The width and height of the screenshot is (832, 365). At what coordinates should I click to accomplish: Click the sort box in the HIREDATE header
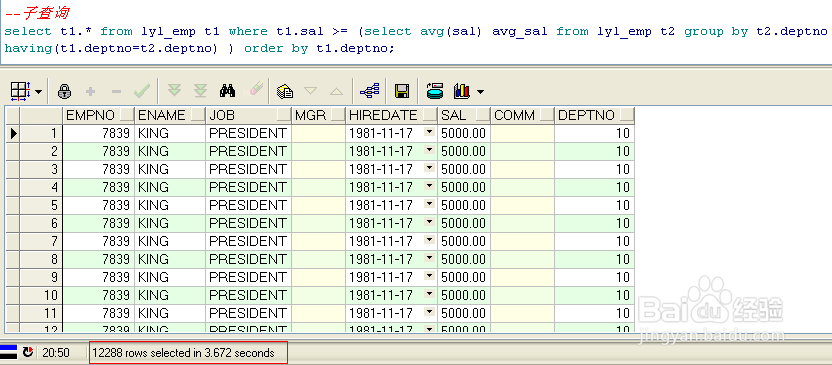430,115
